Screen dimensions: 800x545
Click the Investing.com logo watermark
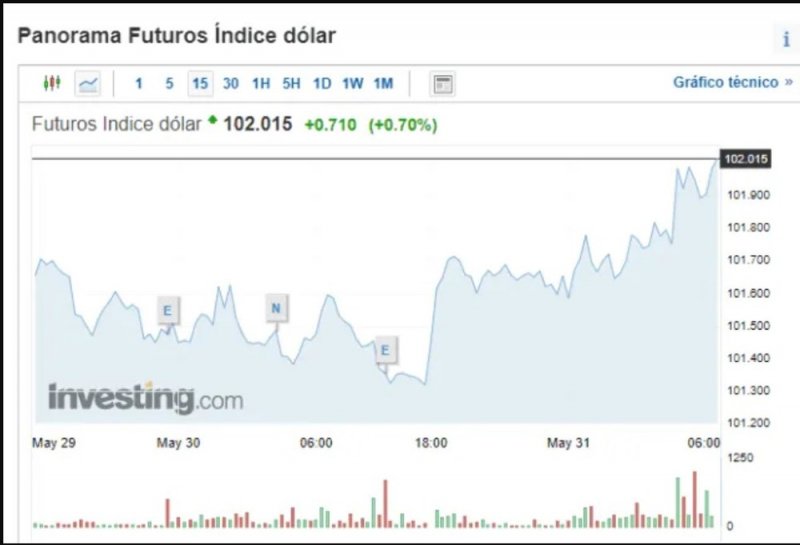(x=145, y=398)
